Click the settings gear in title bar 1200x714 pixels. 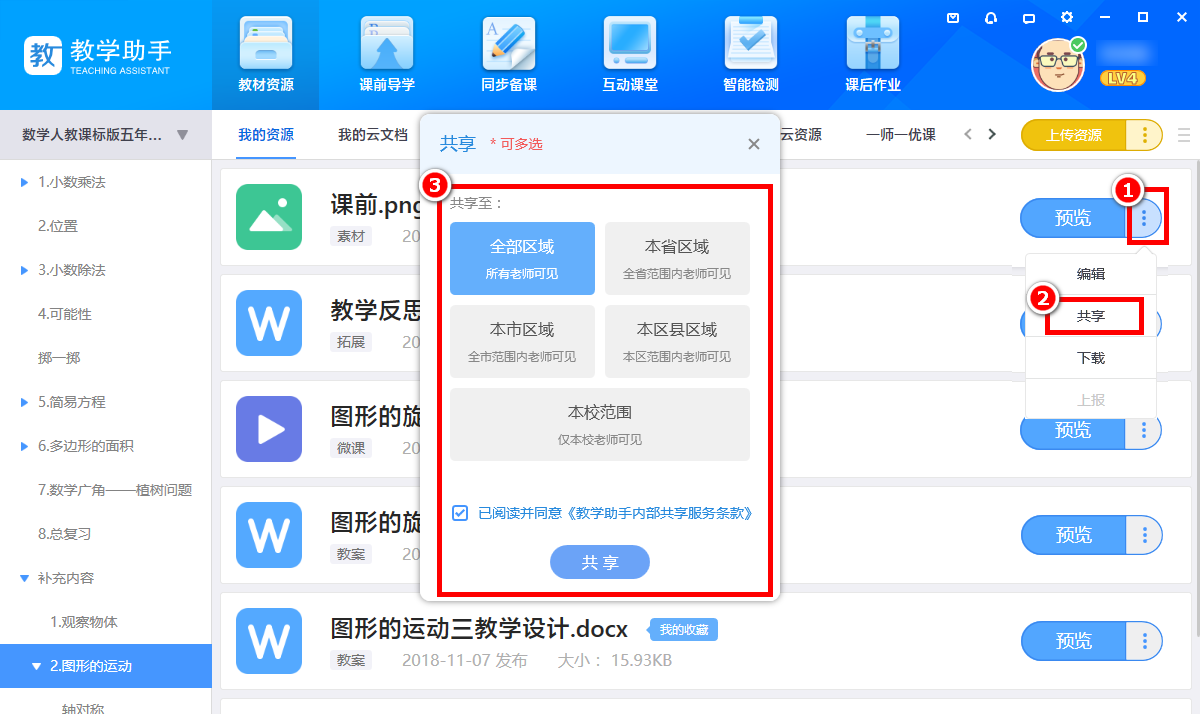pos(1067,17)
